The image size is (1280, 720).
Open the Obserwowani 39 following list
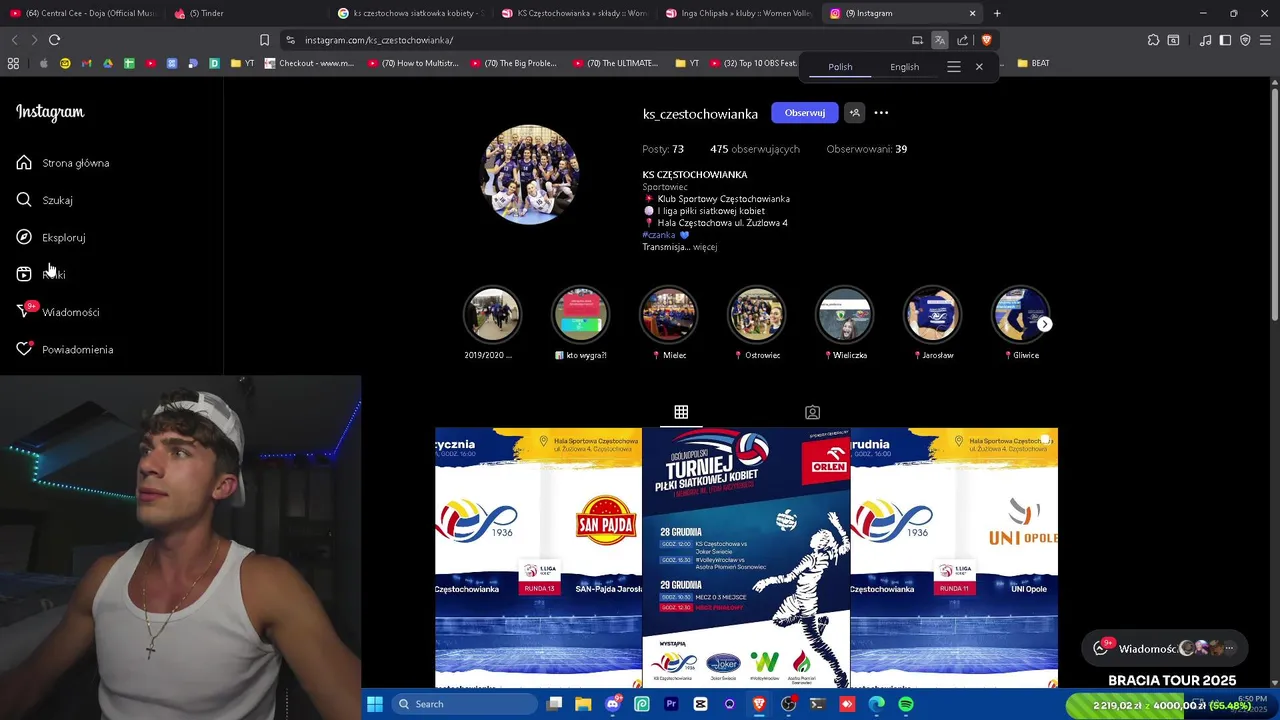pos(867,149)
